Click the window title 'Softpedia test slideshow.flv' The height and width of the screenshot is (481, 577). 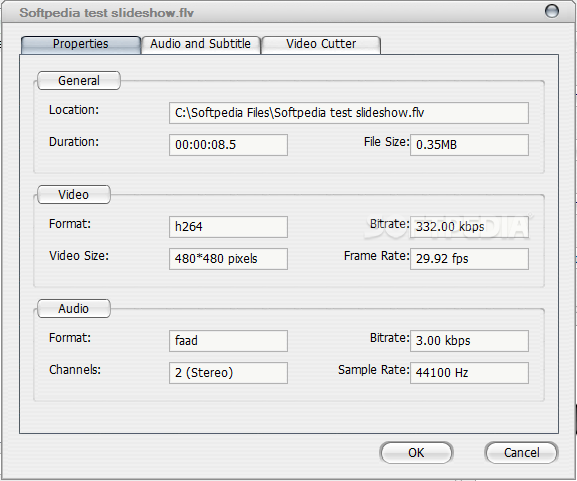pyautogui.click(x=106, y=13)
